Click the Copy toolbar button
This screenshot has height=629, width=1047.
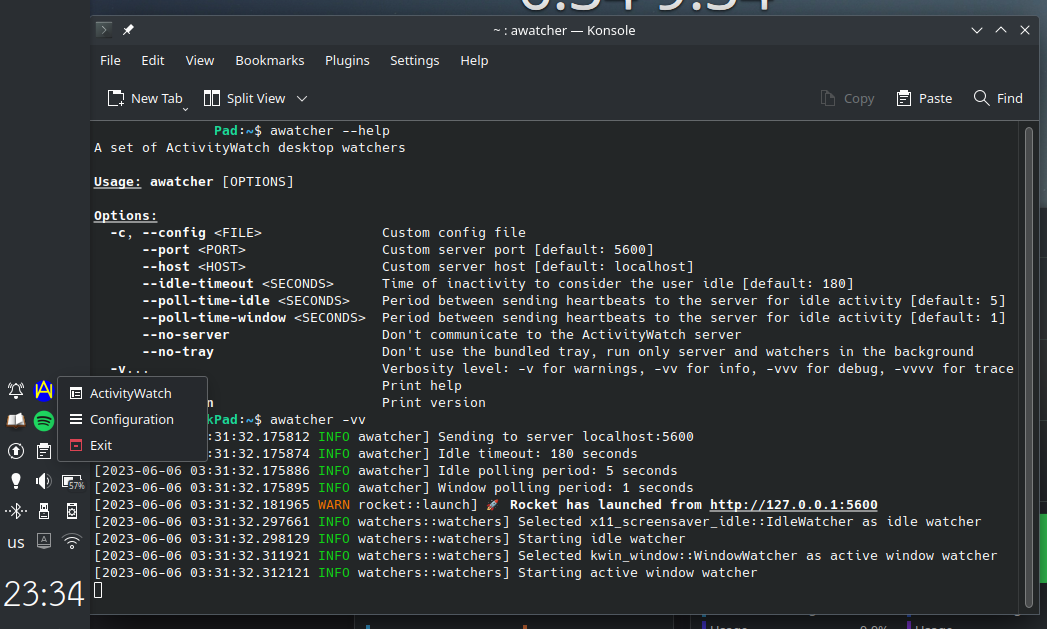pyautogui.click(x=847, y=98)
